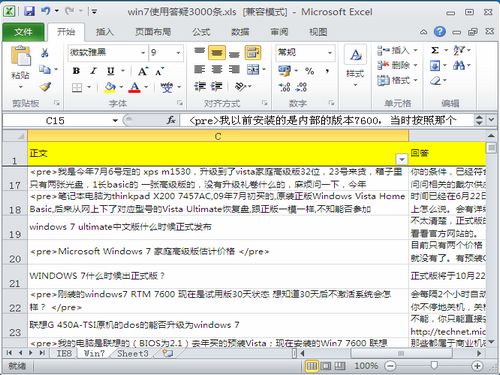
Task: Copy selection with copy icon
Action: tap(45, 70)
